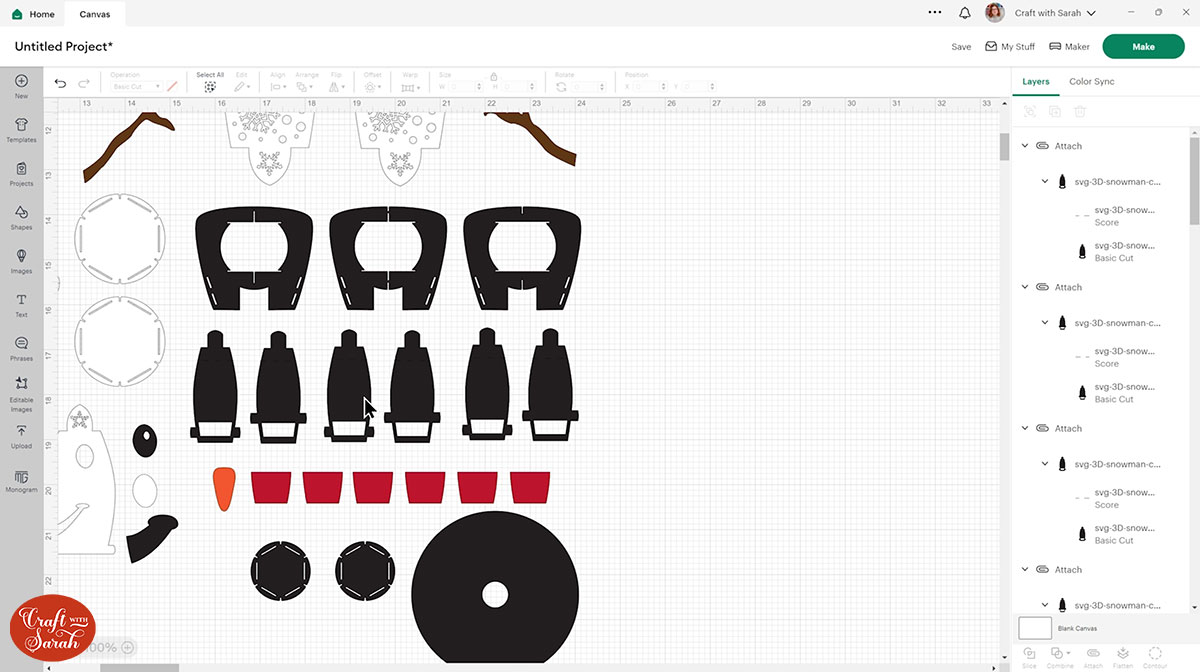Image resolution: width=1200 pixels, height=672 pixels.
Task: Undo the last action
Action: 60,84
